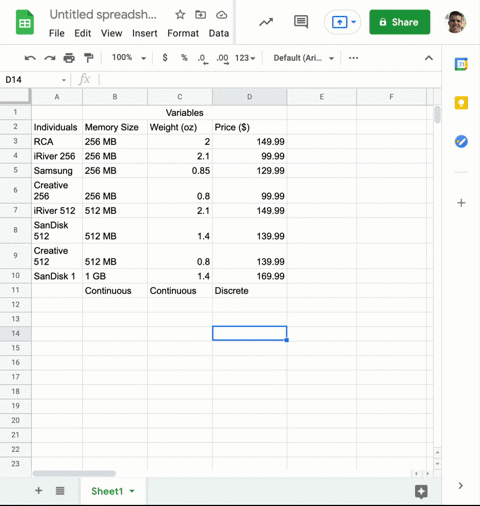Apply percent format icon

(184, 58)
